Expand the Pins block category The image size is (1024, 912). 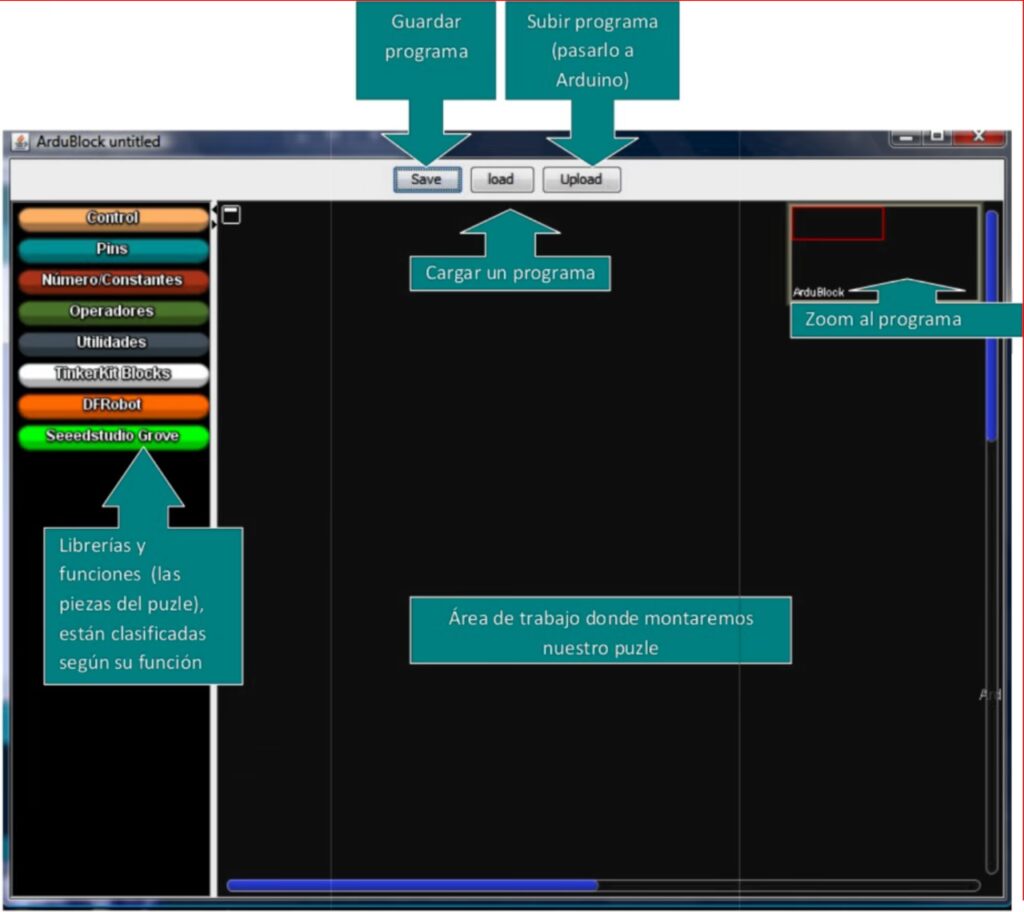click(113, 249)
